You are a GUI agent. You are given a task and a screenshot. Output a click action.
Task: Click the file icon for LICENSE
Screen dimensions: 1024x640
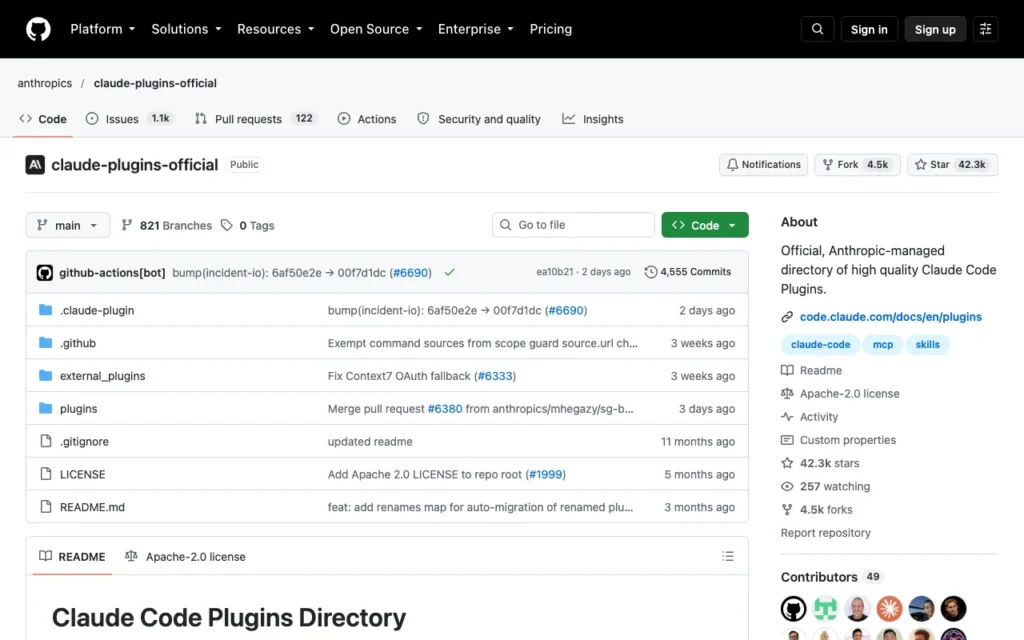click(46, 473)
